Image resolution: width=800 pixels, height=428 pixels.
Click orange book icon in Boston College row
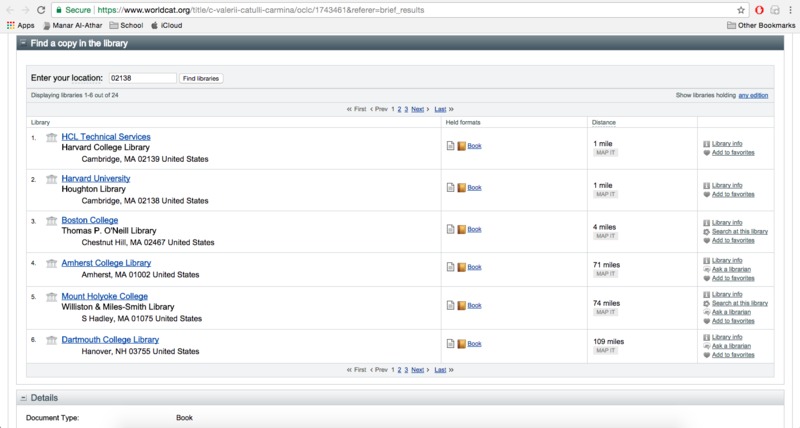pos(461,230)
